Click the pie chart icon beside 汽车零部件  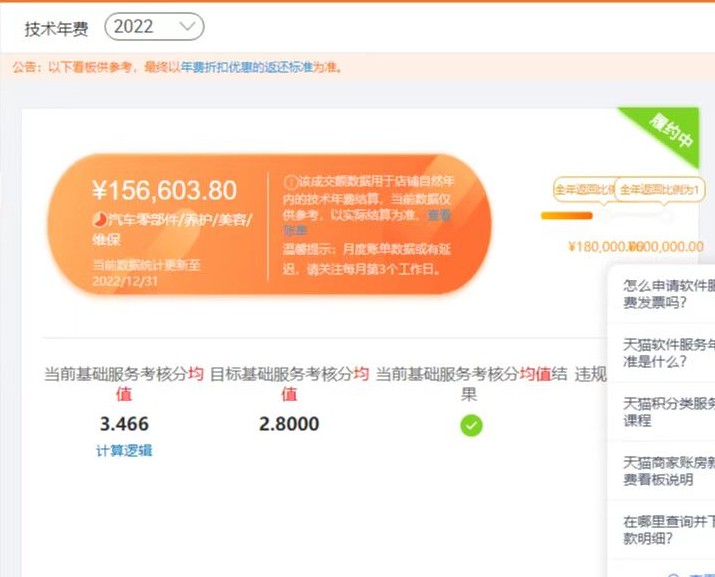pyautogui.click(x=99, y=220)
